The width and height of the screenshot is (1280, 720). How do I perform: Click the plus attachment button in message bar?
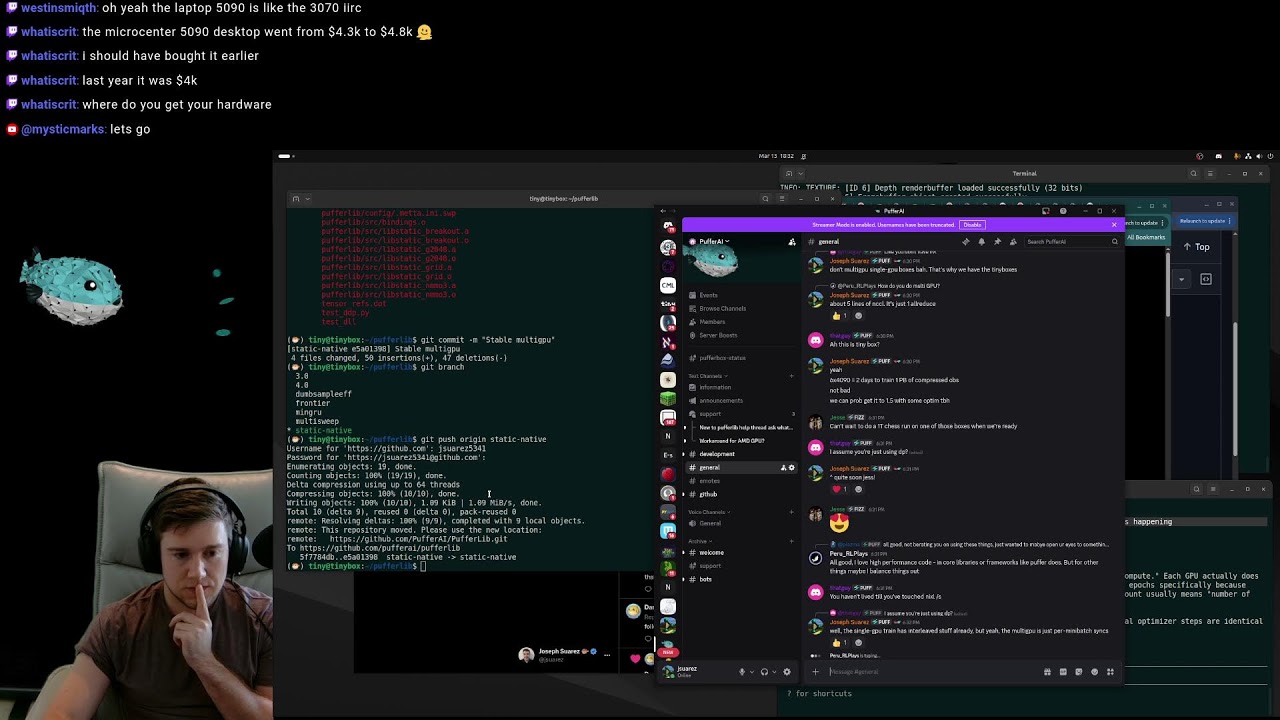(816, 672)
